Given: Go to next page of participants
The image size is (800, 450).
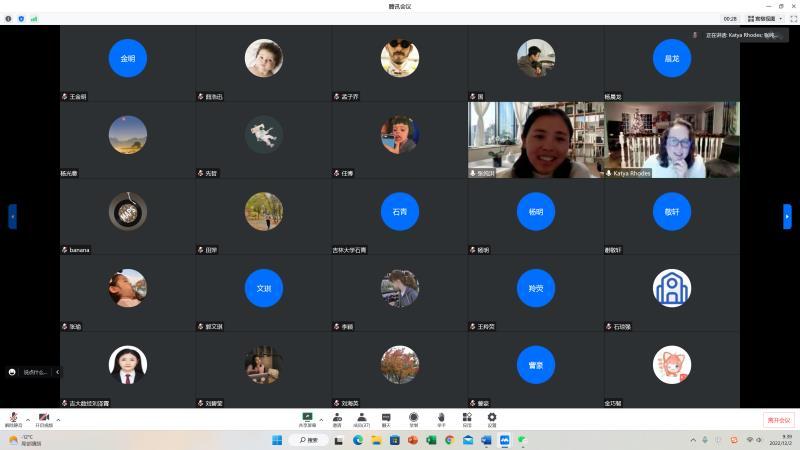Looking at the screenshot, I should (x=787, y=216).
